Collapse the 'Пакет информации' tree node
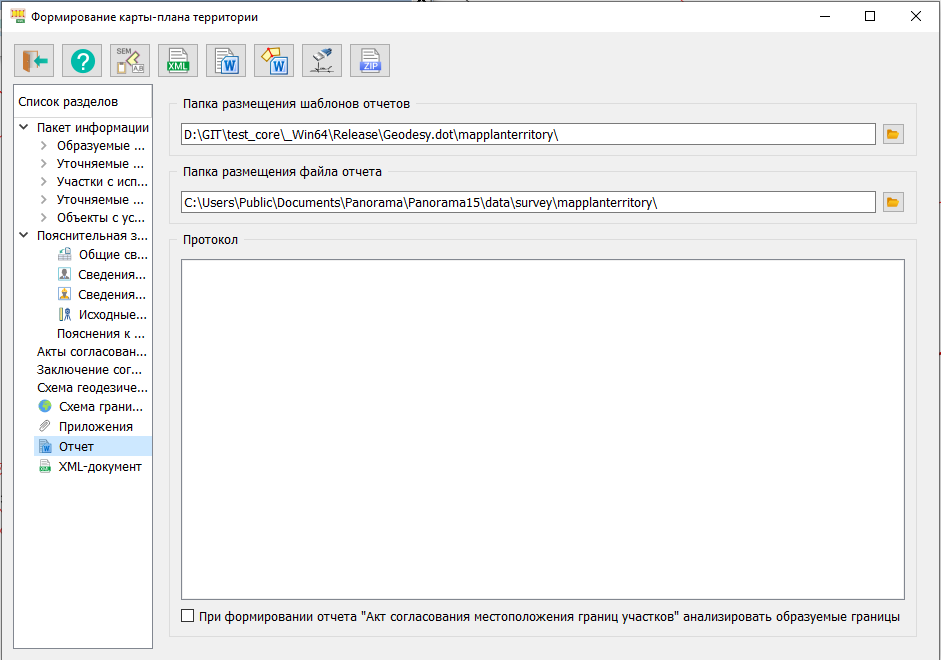 24,127
